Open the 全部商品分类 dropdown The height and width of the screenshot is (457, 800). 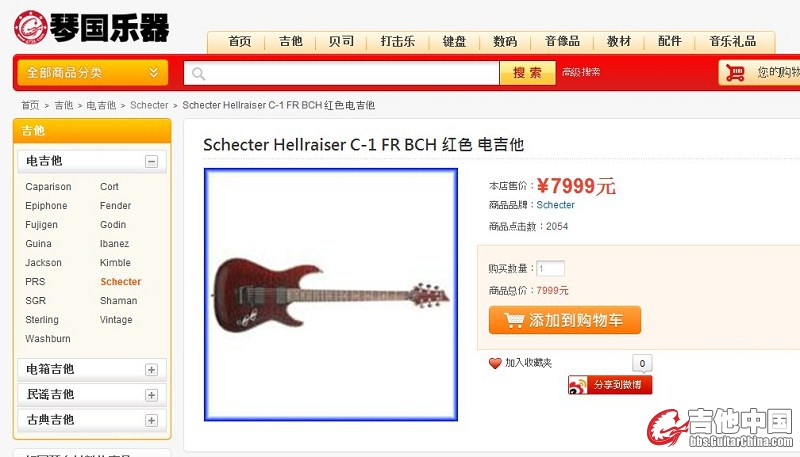92,72
